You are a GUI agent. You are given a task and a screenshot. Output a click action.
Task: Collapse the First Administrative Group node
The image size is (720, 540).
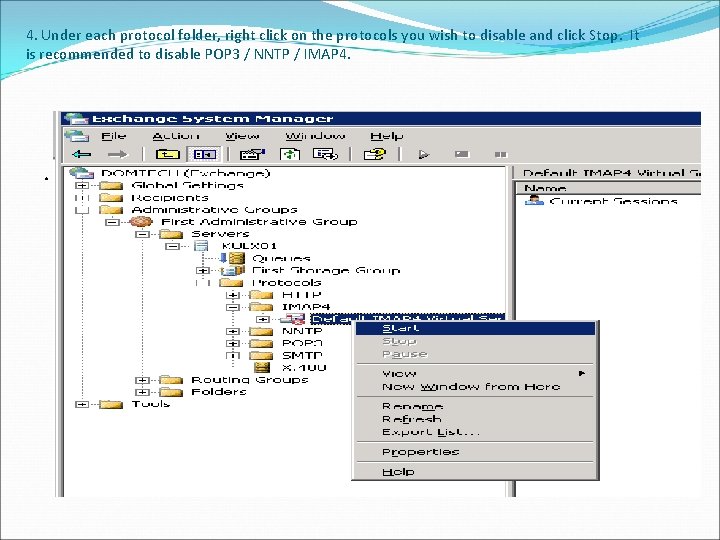tap(112, 222)
